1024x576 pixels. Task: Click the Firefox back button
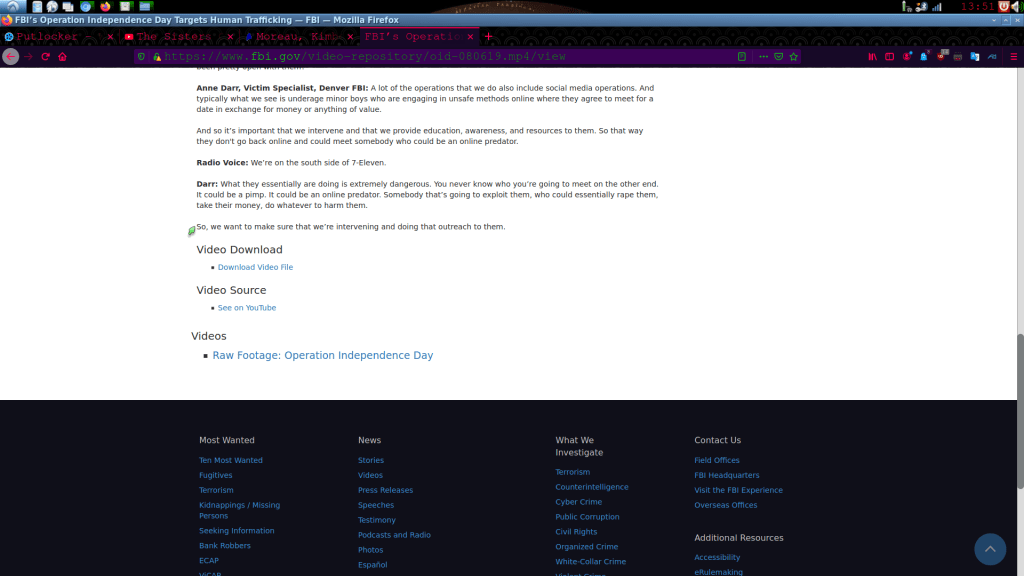pyautogui.click(x=11, y=57)
